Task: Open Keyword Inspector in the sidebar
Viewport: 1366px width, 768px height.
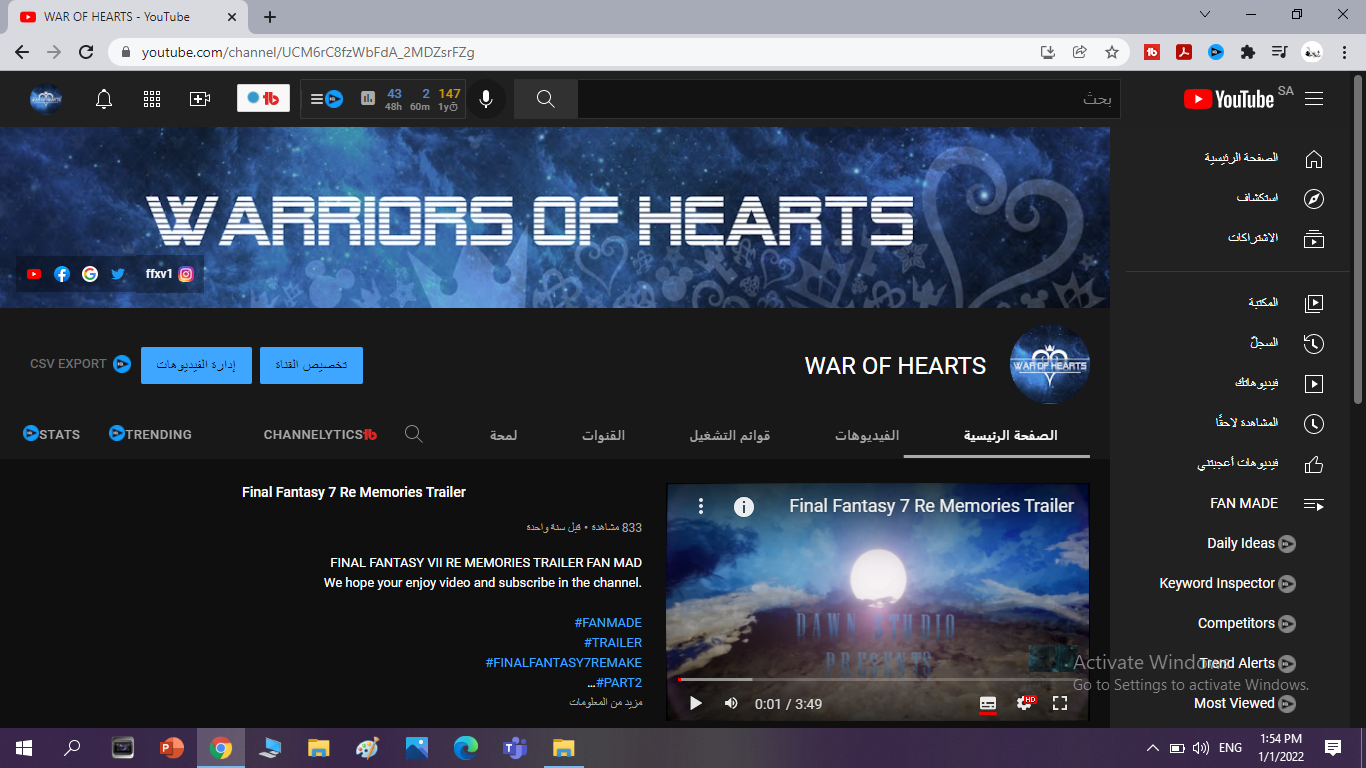Action: (1227, 583)
